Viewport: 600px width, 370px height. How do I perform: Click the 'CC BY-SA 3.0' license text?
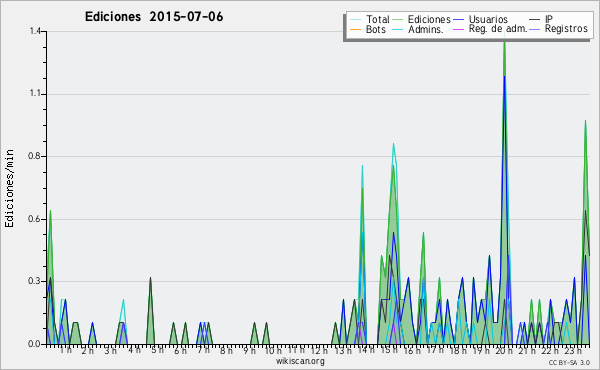[569, 362]
